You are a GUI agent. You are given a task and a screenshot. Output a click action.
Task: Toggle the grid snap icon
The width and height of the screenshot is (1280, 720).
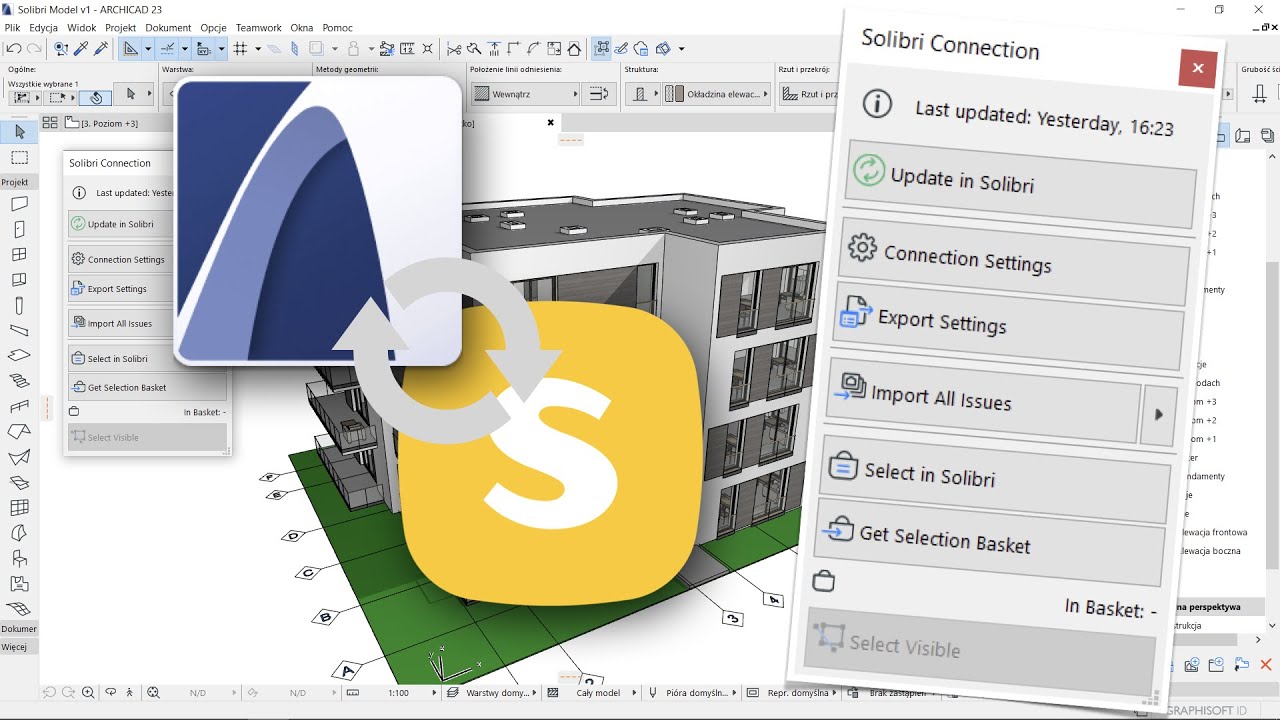(240, 48)
